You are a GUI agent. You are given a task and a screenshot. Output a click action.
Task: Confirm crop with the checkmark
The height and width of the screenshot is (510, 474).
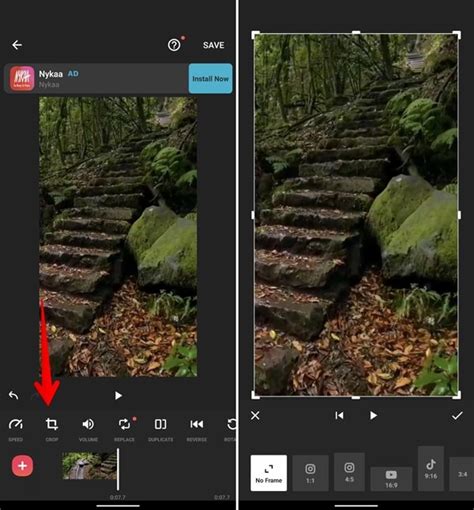click(457, 415)
